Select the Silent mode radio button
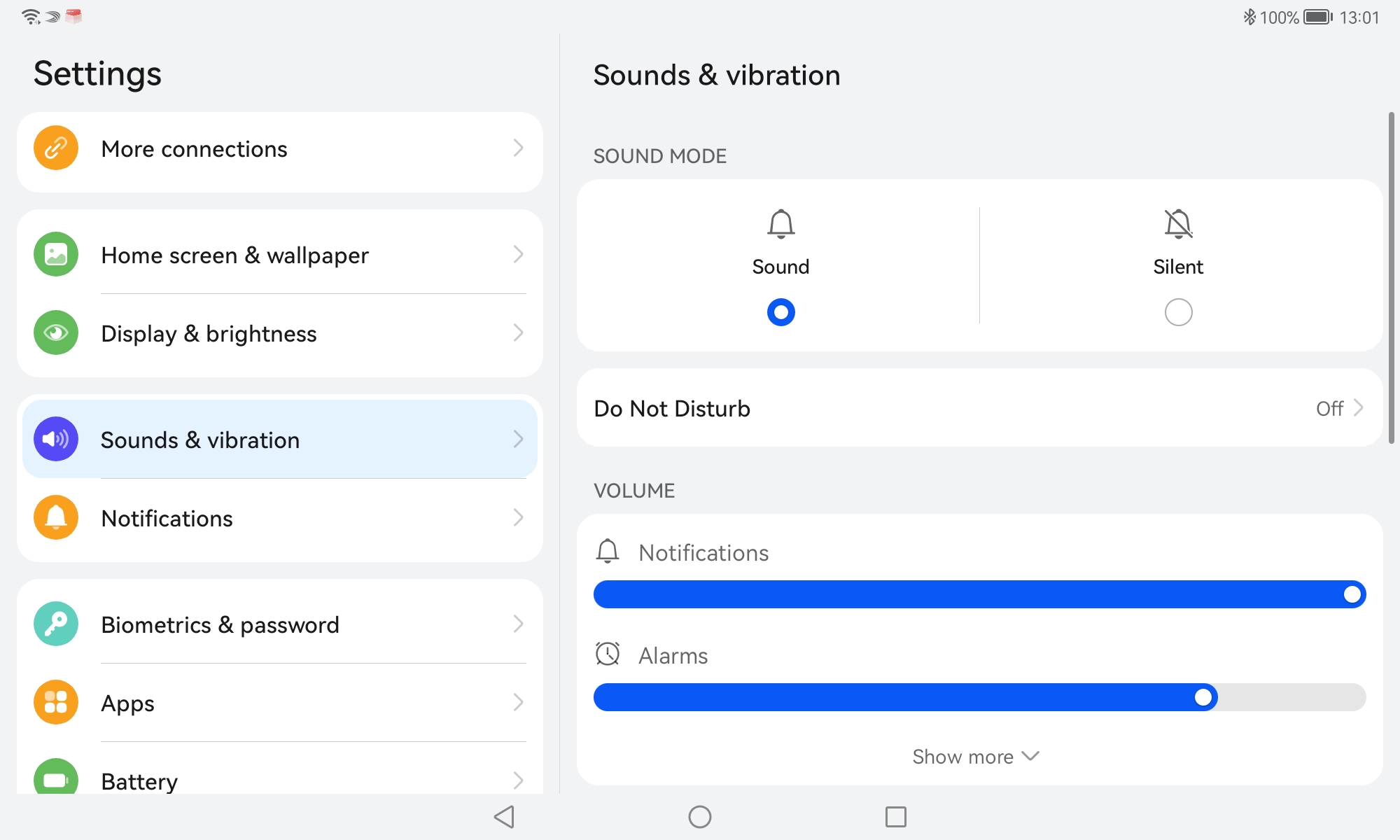The height and width of the screenshot is (840, 1400). pyautogui.click(x=1178, y=312)
